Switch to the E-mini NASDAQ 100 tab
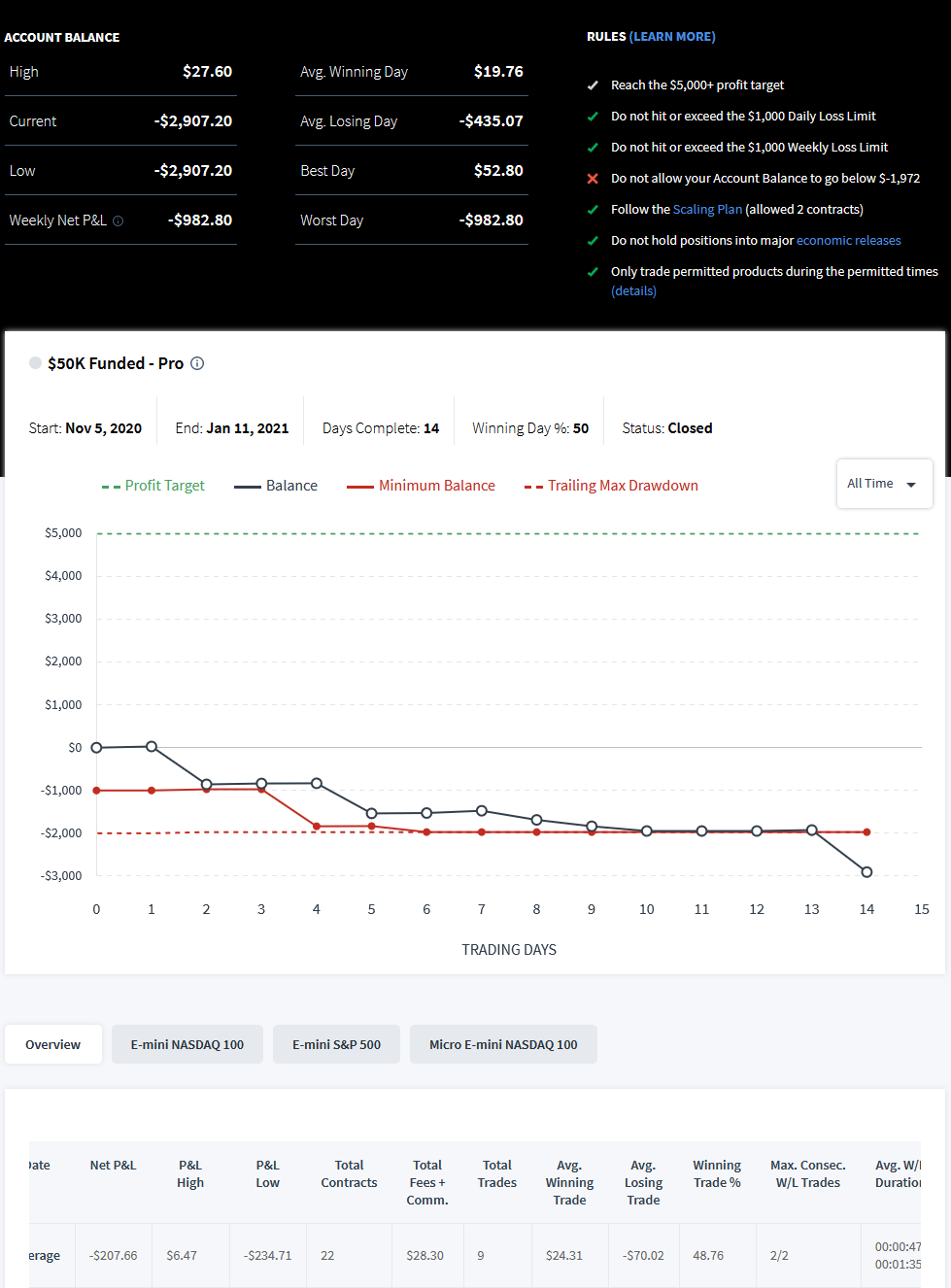 (187, 1044)
